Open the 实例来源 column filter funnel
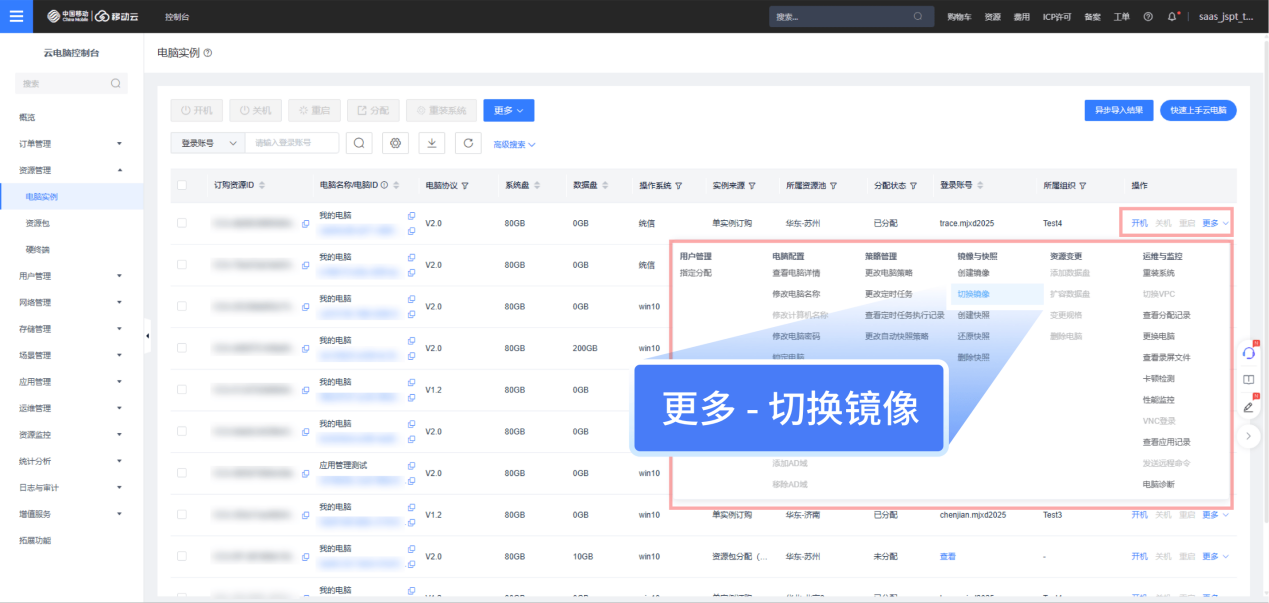Viewport: 1269px width, 603px height. [x=752, y=186]
